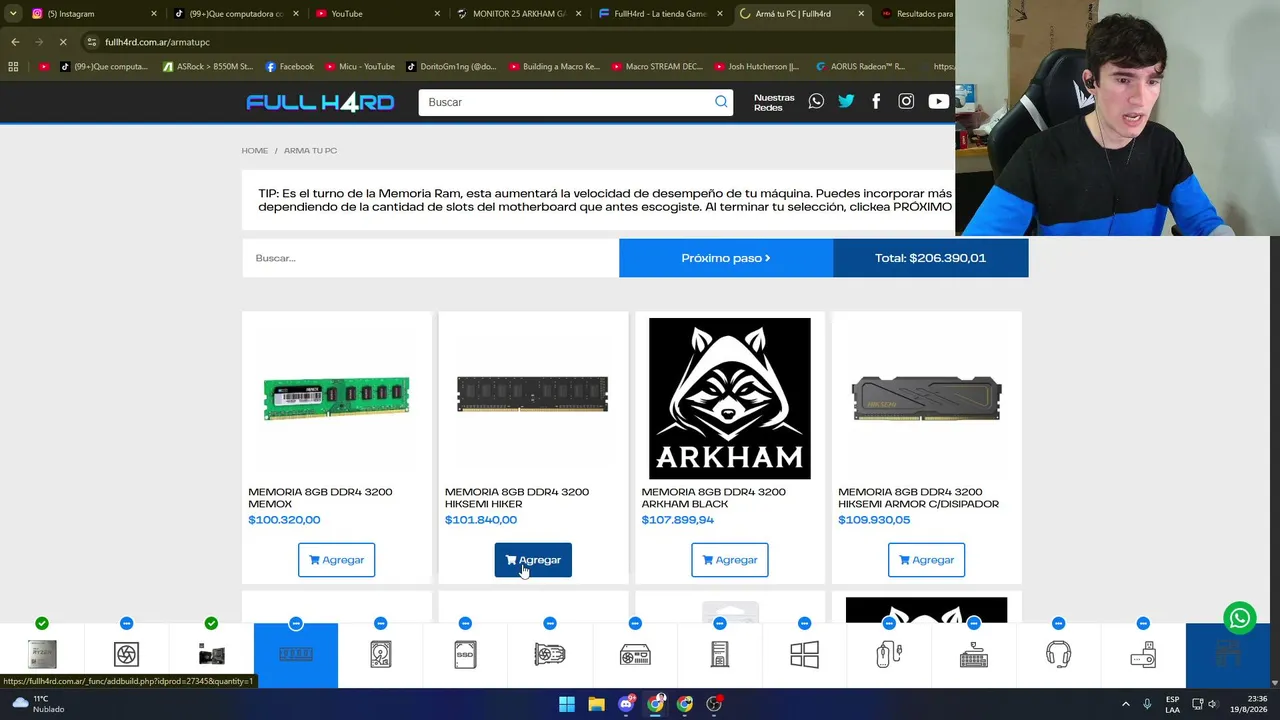This screenshot has height=720, width=1280.
Task: Switch to the TikTok Que computadora tab
Action: pos(236,14)
